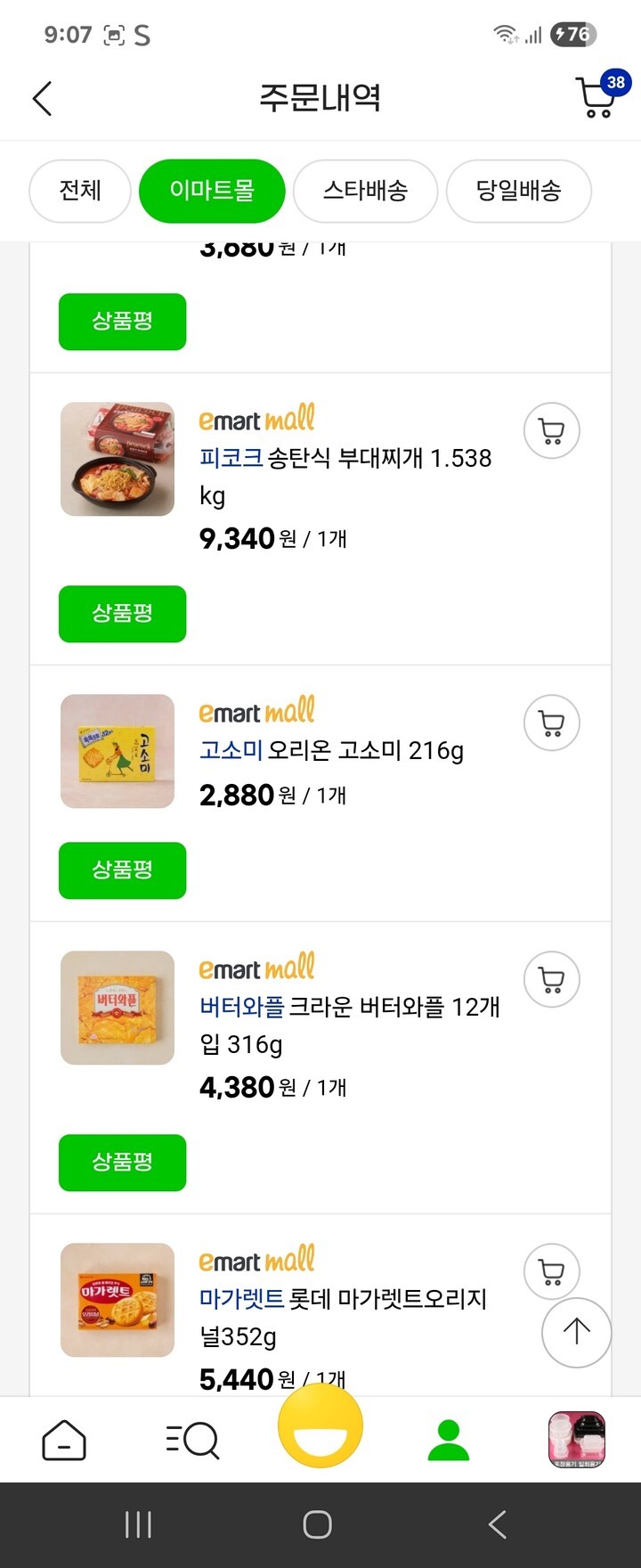Add 롯데 마가렛트 to cart
Viewport: 641px width, 1568px height.
point(551,1272)
